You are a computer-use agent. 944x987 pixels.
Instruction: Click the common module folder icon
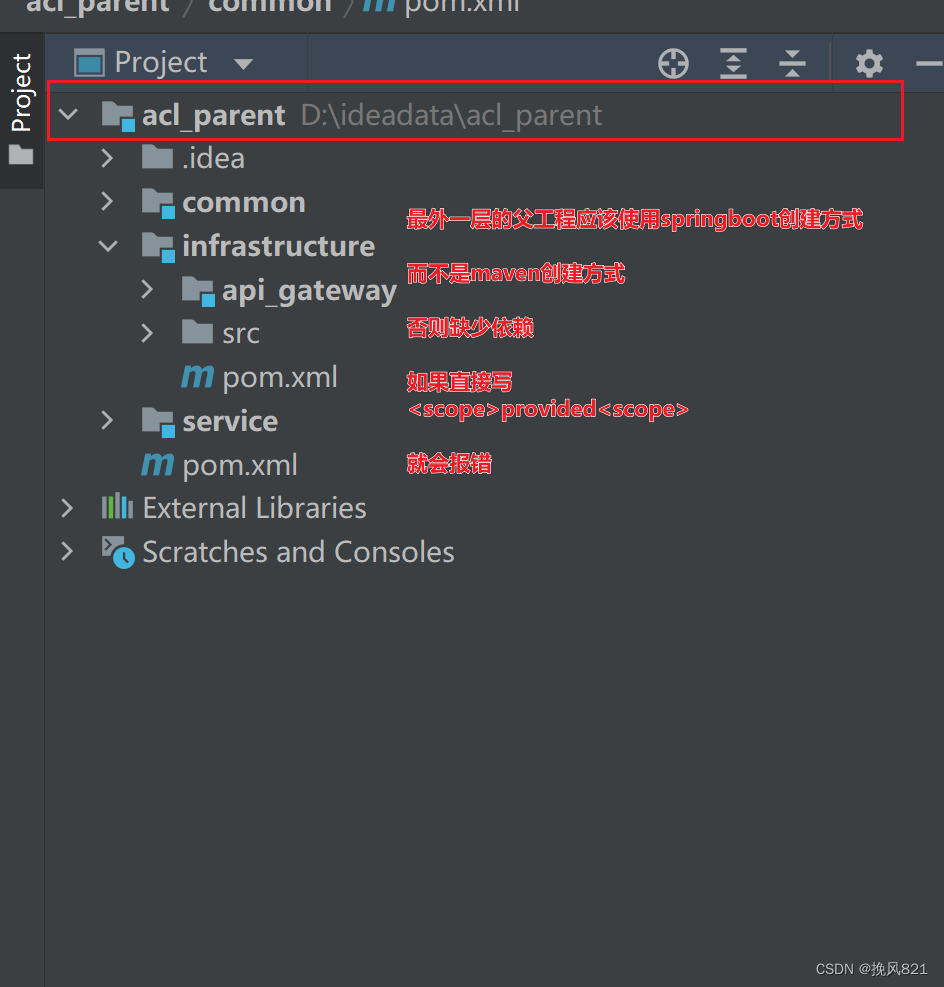coord(158,203)
